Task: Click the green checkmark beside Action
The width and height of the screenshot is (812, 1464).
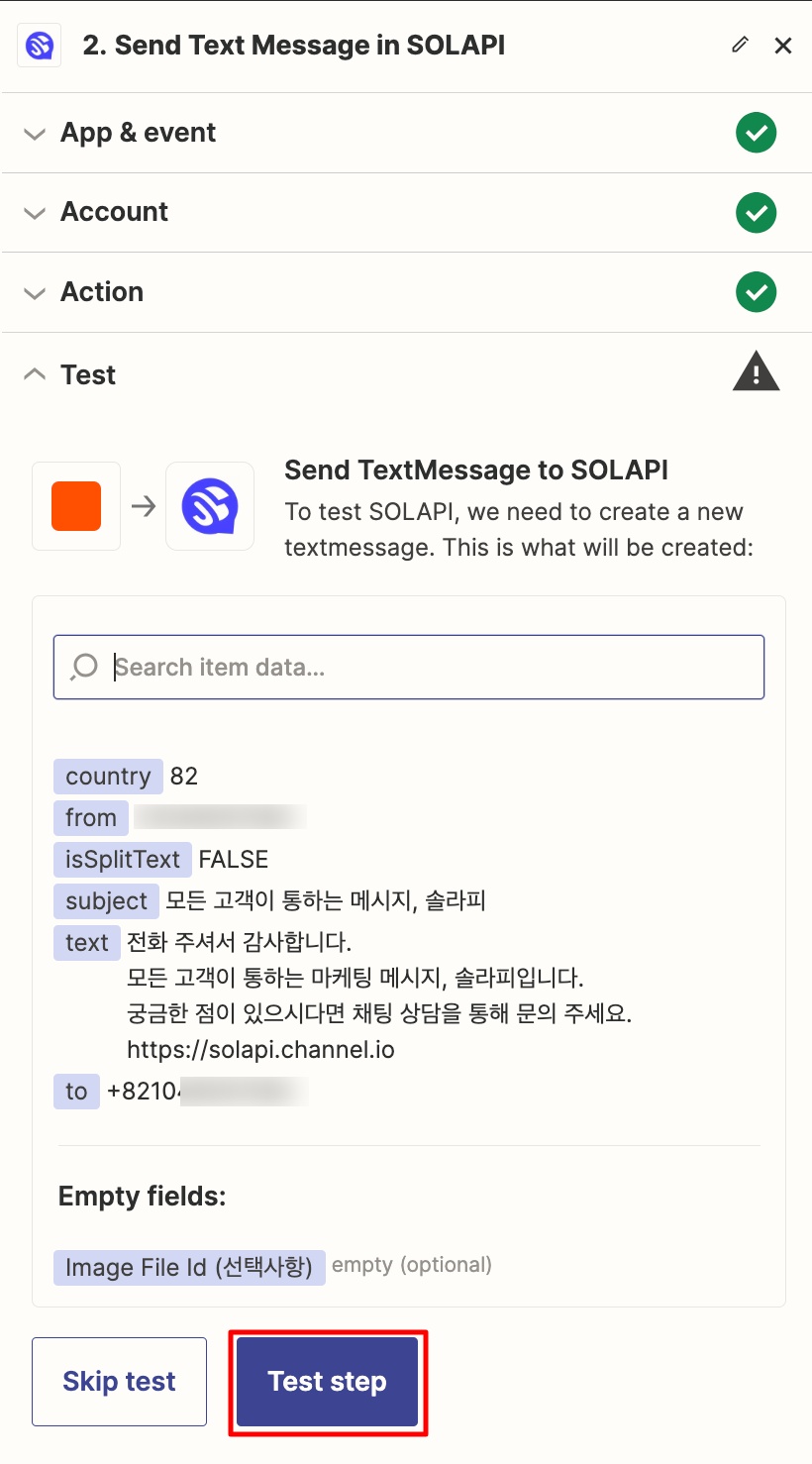Action: [x=757, y=292]
